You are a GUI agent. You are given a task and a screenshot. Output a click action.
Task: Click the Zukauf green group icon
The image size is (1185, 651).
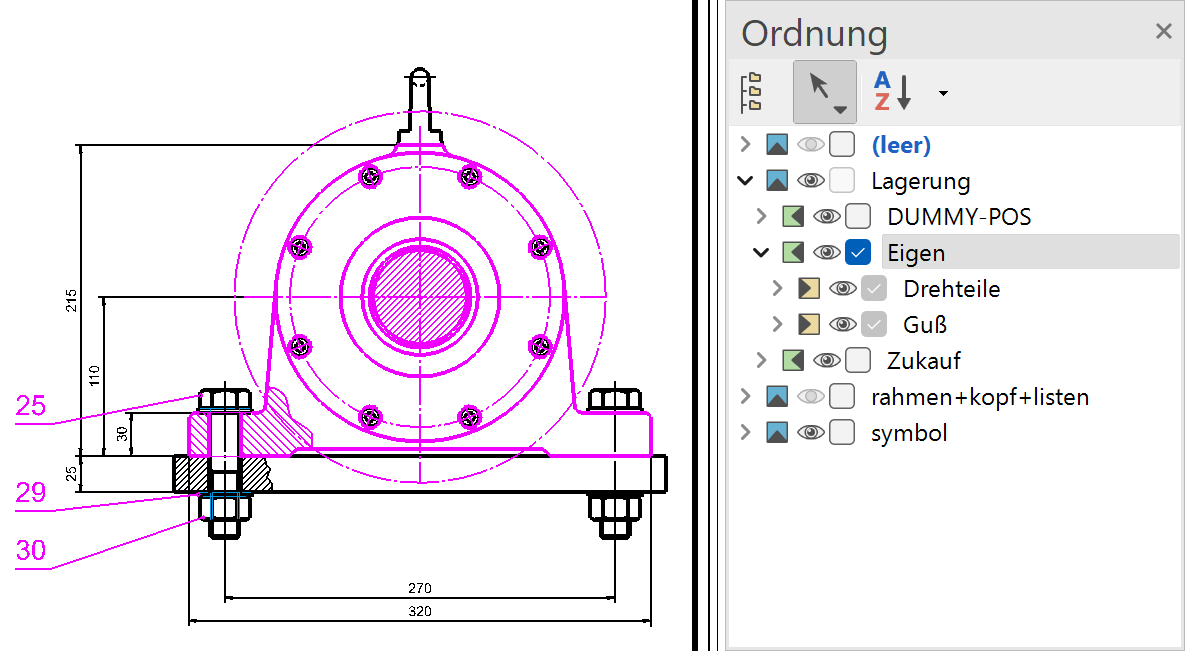(793, 361)
